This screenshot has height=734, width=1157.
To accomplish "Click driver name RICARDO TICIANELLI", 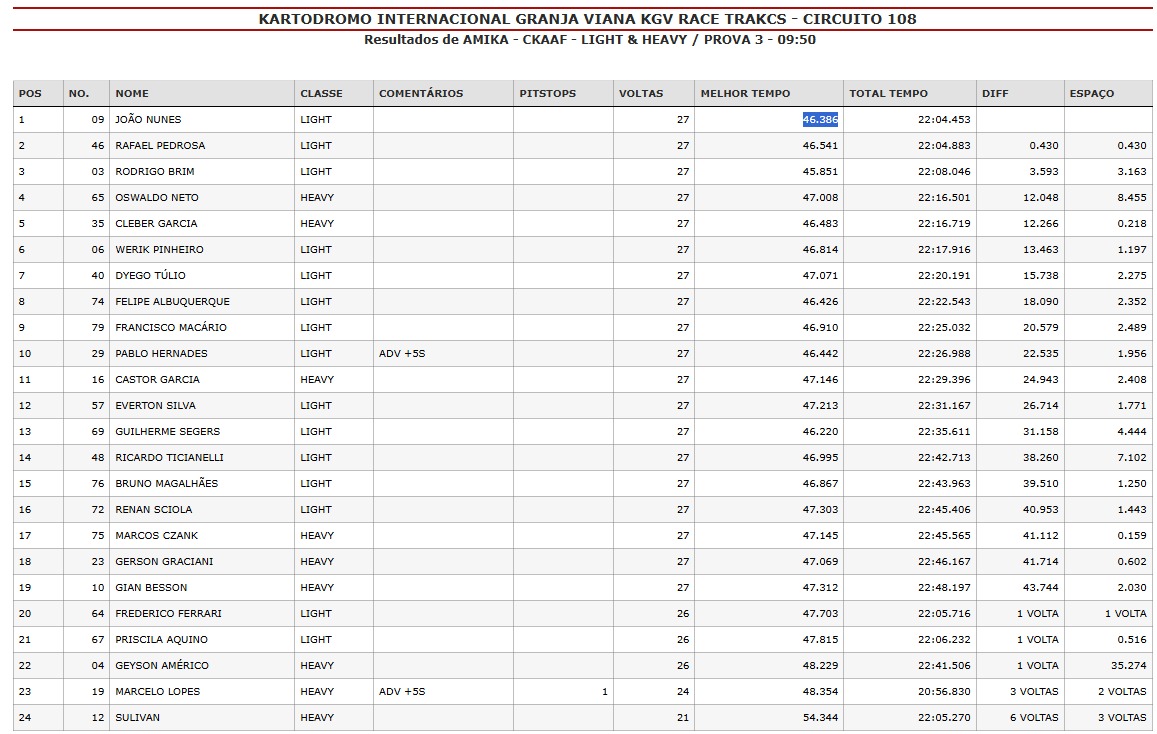I will pos(169,457).
